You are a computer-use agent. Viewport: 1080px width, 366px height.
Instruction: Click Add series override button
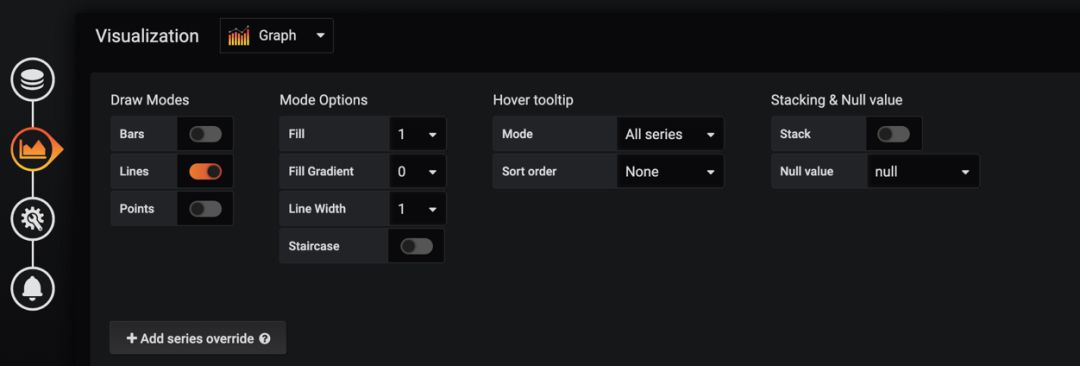tap(198, 338)
